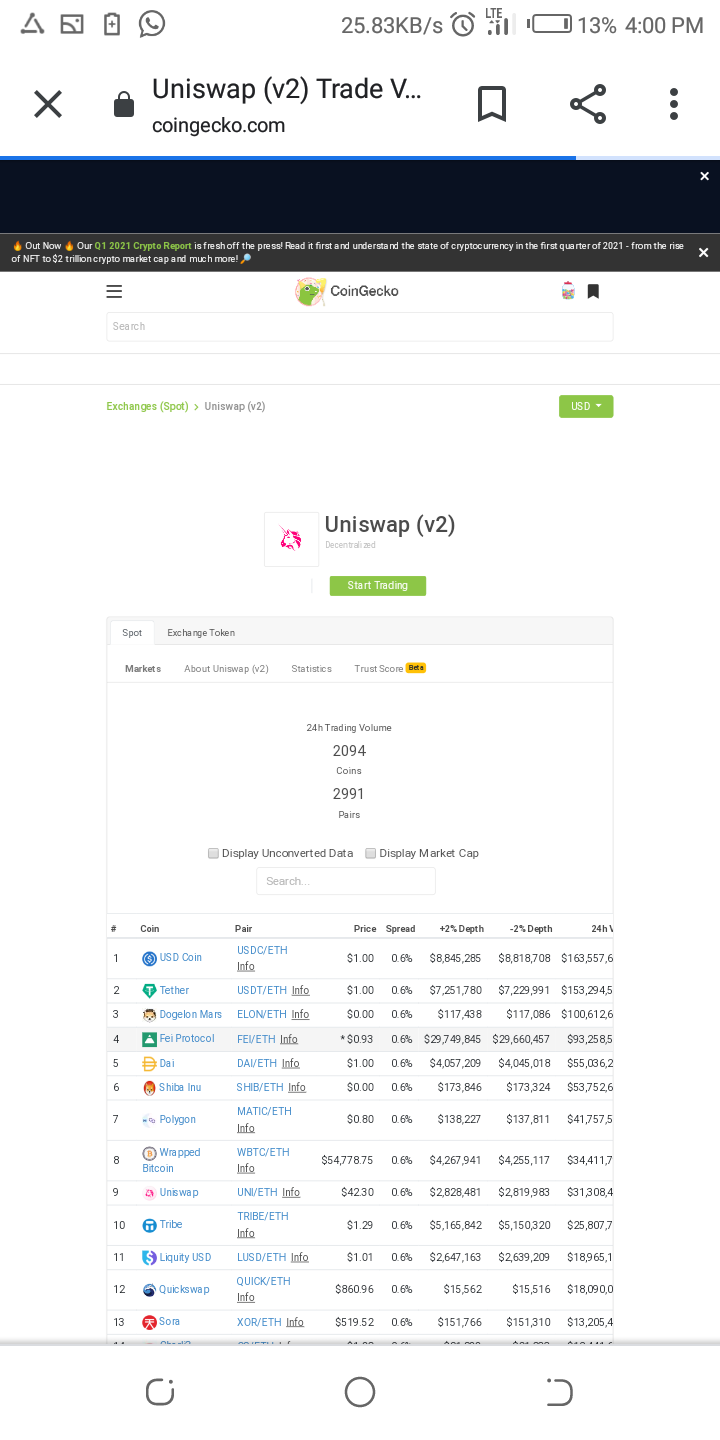The height and width of the screenshot is (1440, 720).
Task: Click the Wrapped Bitcoin coin icon
Action: 149,1153
